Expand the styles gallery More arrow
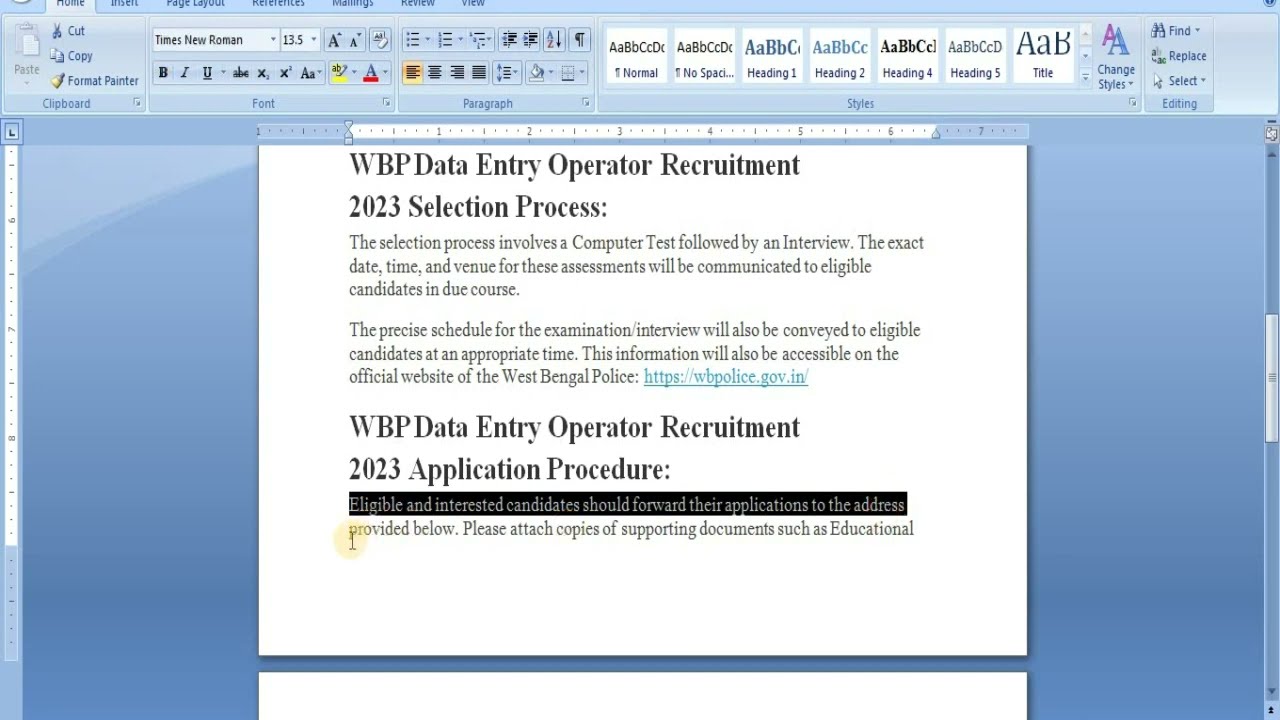The width and height of the screenshot is (1280, 720). click(1085, 77)
